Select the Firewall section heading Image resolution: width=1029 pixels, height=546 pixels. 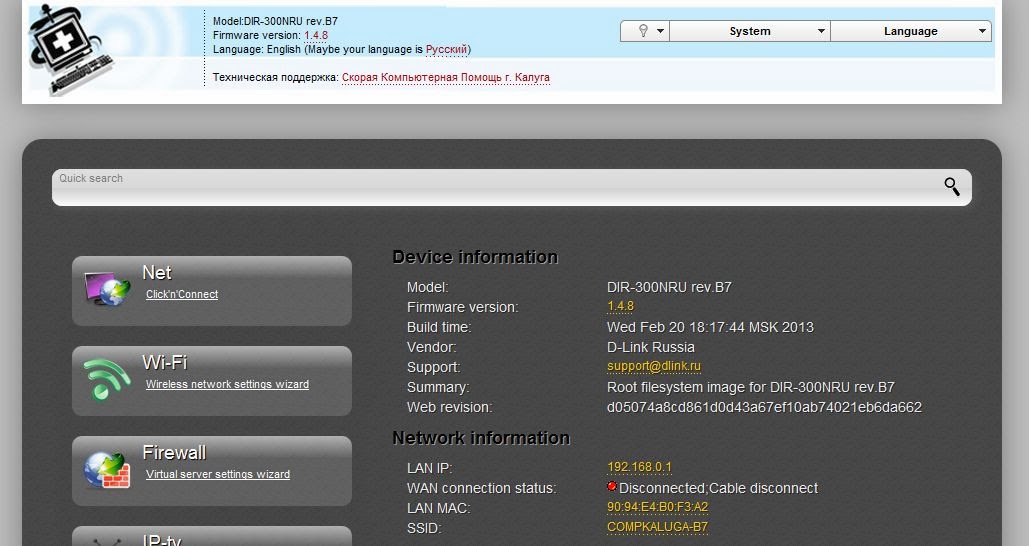[x=174, y=453]
